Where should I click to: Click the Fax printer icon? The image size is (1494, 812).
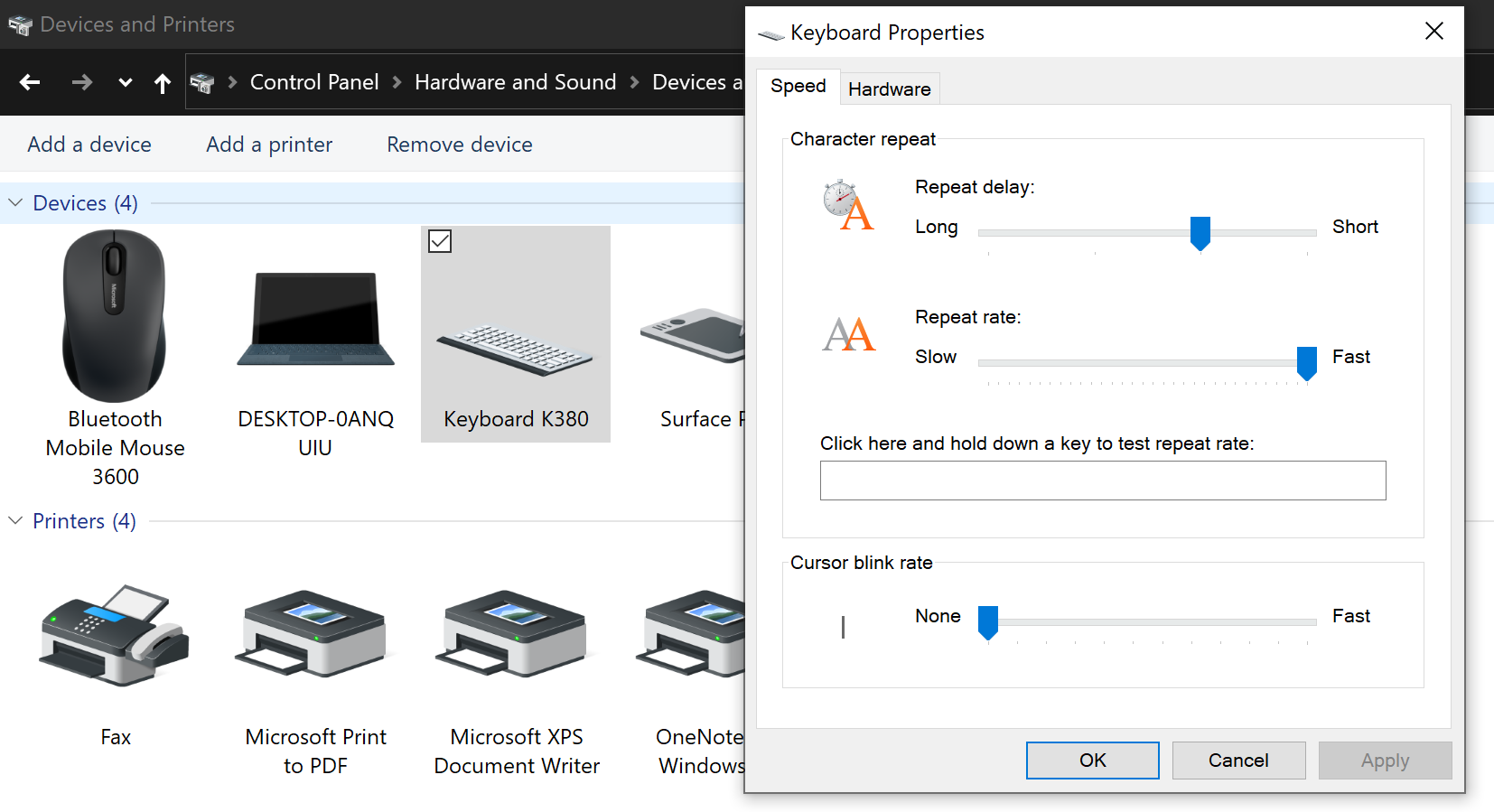tap(115, 637)
